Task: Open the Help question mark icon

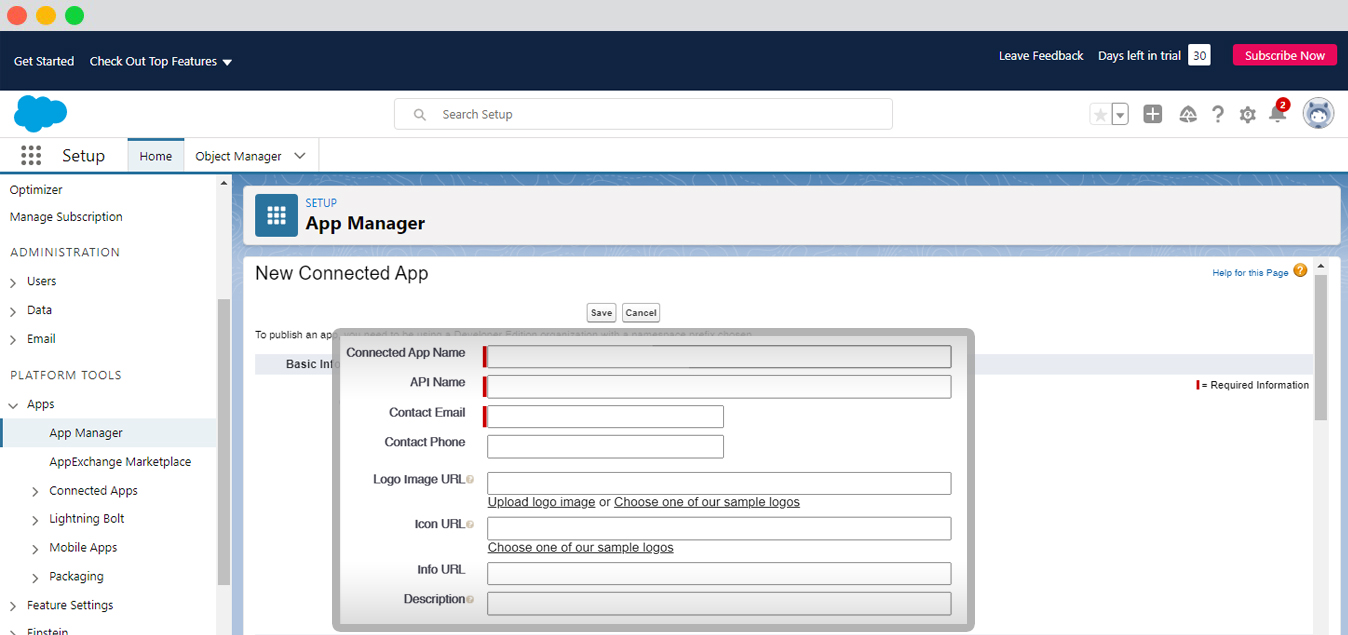Action: pos(1217,114)
